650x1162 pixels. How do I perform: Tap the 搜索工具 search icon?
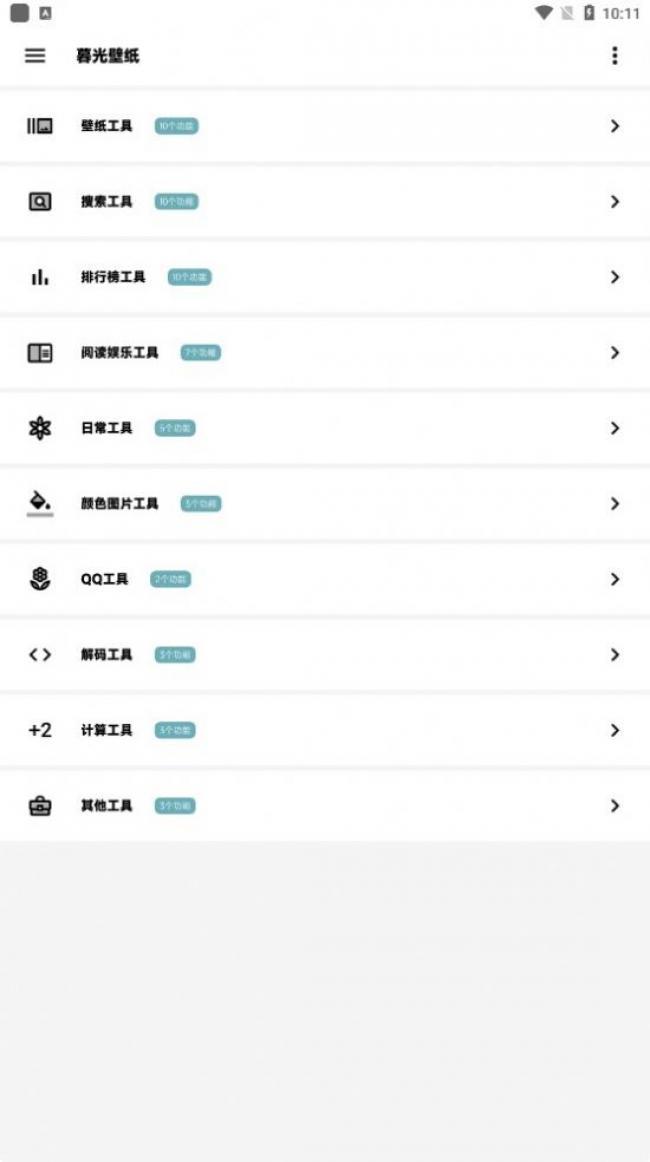pos(40,202)
